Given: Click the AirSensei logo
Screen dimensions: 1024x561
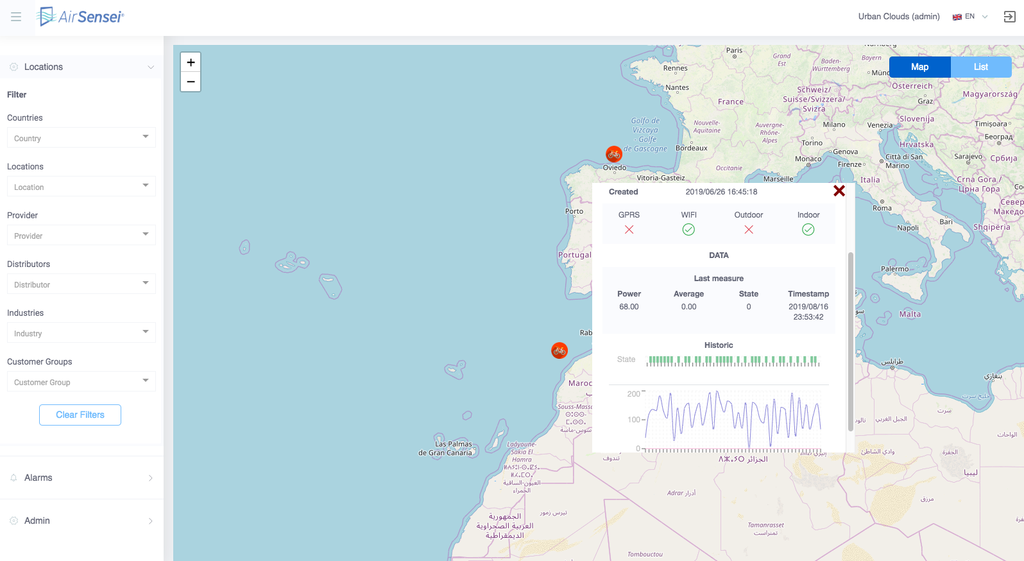Looking at the screenshot, I should [80, 17].
